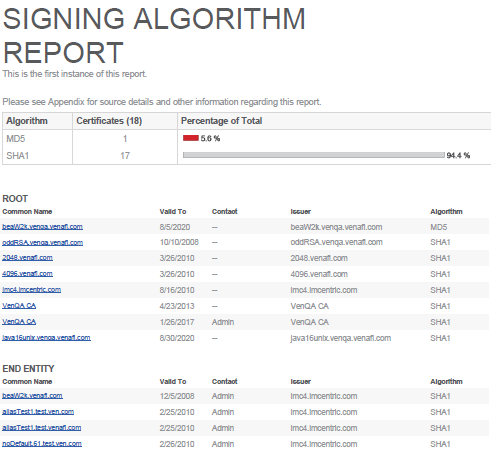
Task: Click Valid To header under ROOT
Action: coord(173,211)
